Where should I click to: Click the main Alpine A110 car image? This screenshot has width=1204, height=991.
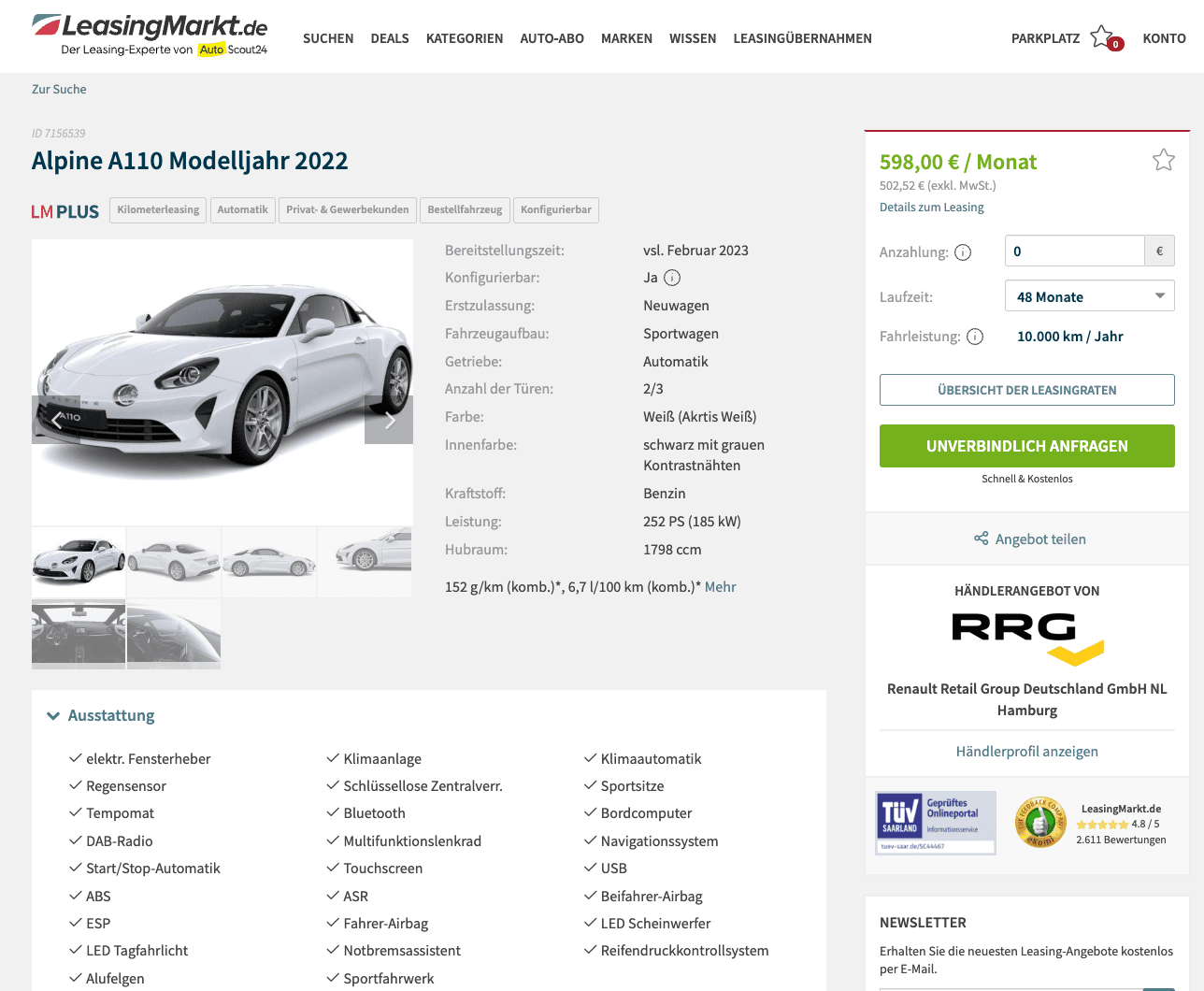[x=222, y=381]
